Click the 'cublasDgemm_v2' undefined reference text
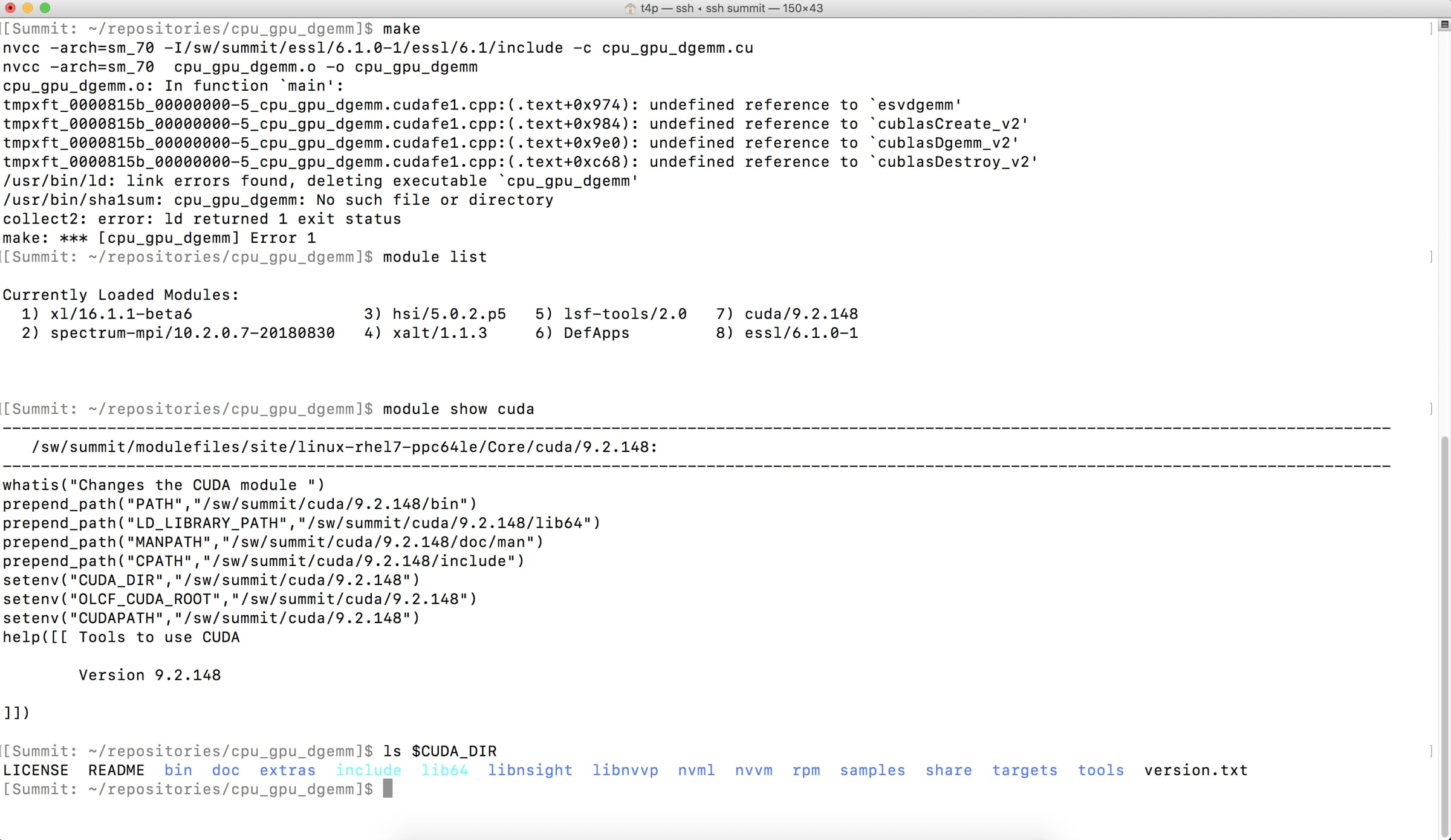The height and width of the screenshot is (840, 1451). 944,143
